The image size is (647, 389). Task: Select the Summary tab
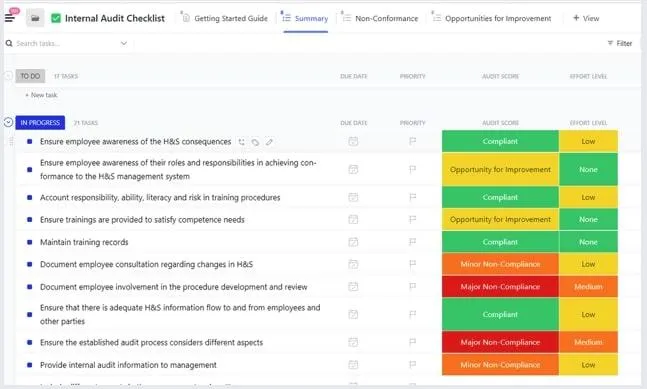coord(305,18)
